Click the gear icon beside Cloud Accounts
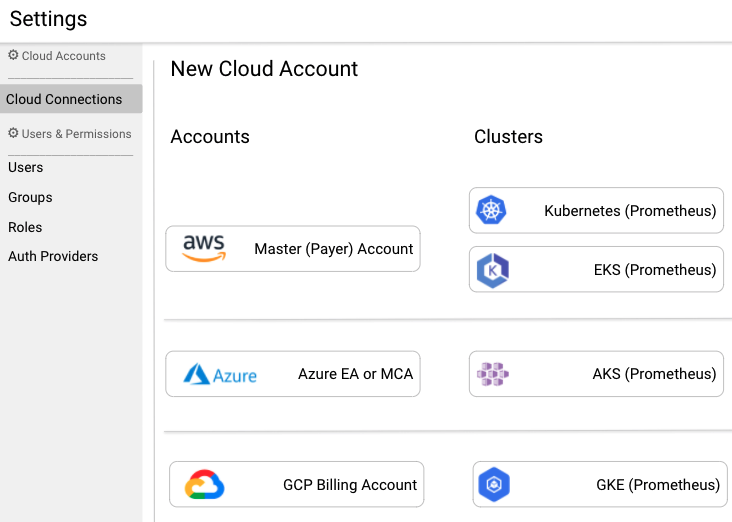 click(x=13, y=56)
